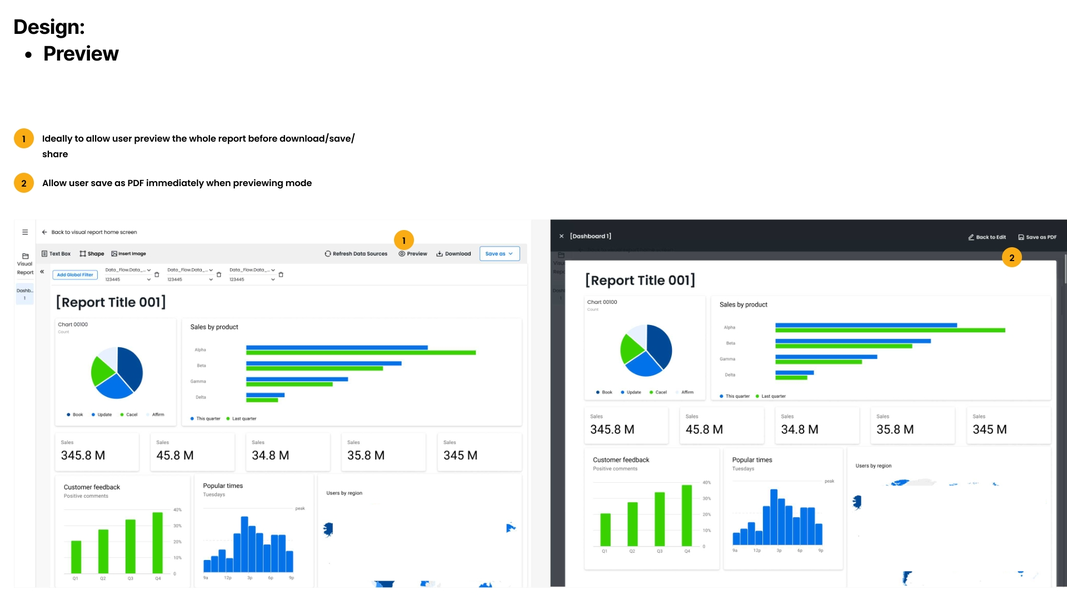
Task: Click the Add Global Filter button
Action: (75, 275)
